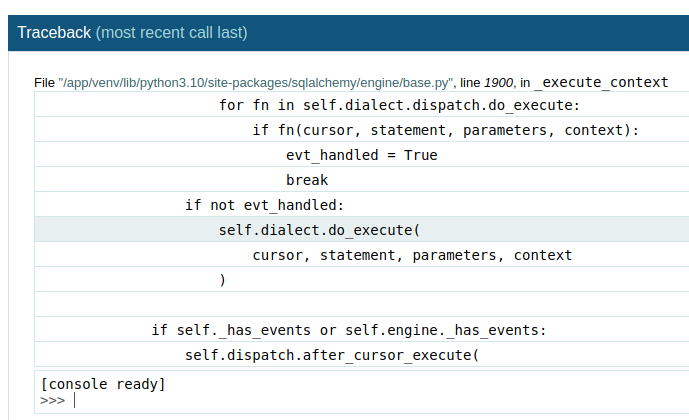Select the 'if fn(cursor, statement...' code line

pos(445,130)
